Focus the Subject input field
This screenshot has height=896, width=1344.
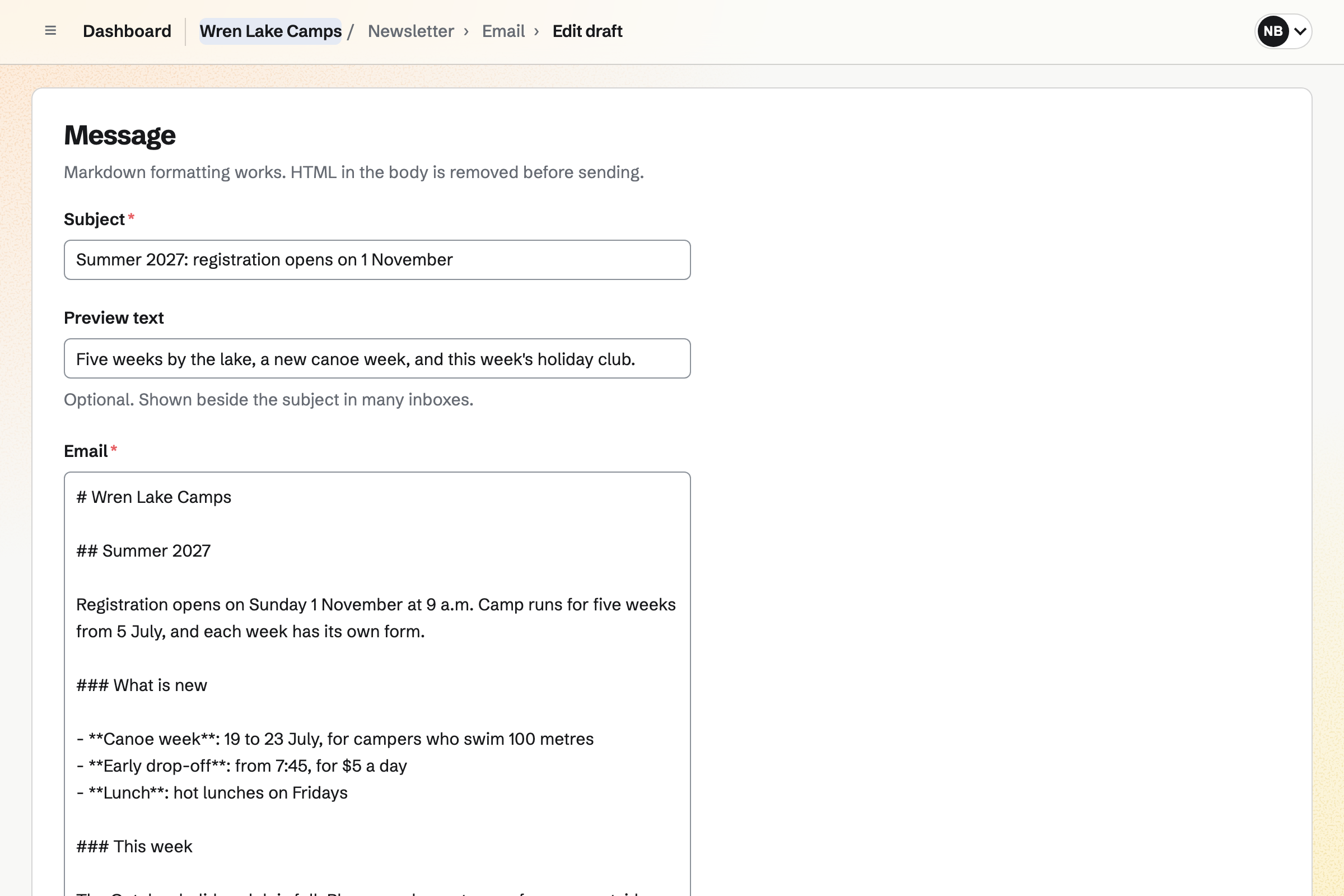377,260
